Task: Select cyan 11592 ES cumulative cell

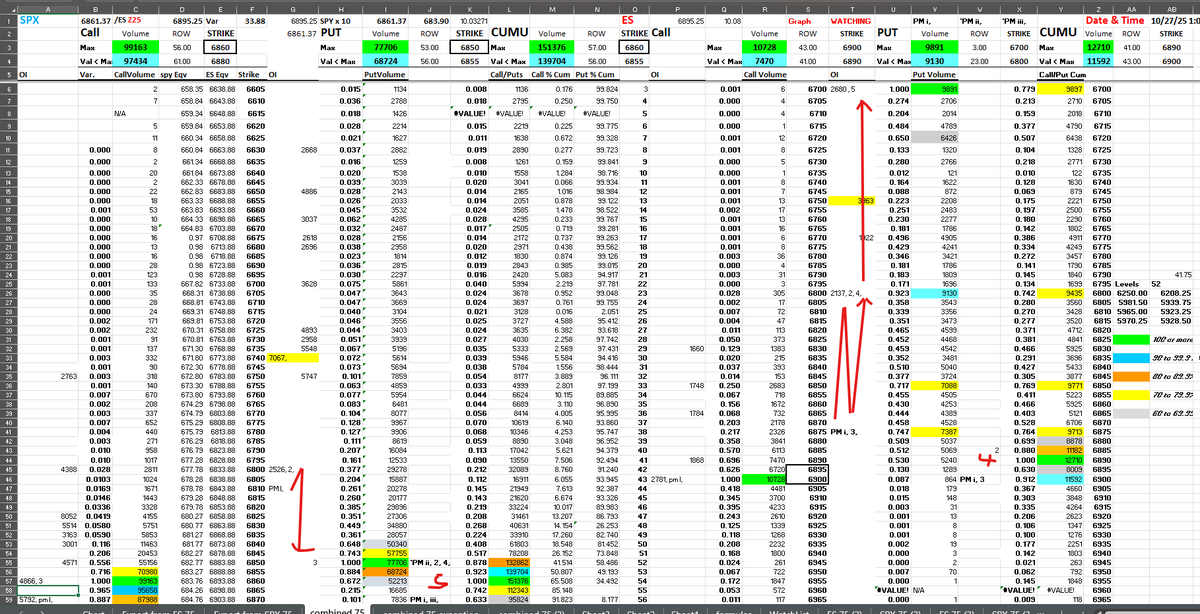Action: tap(1098, 61)
